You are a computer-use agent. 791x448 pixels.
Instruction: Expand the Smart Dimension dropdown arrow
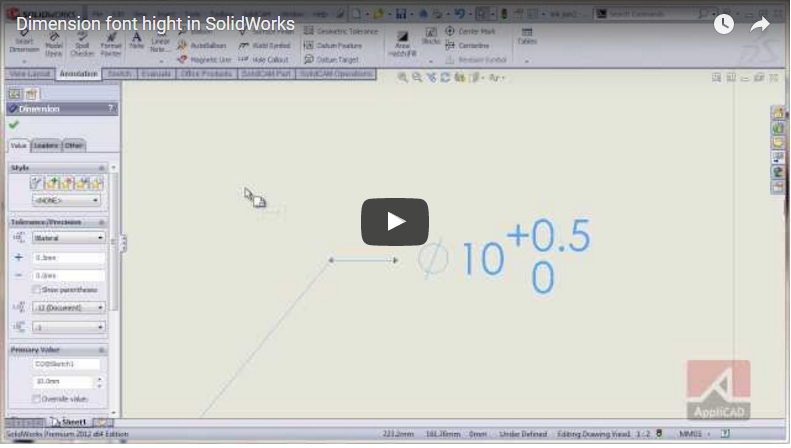click(24, 62)
